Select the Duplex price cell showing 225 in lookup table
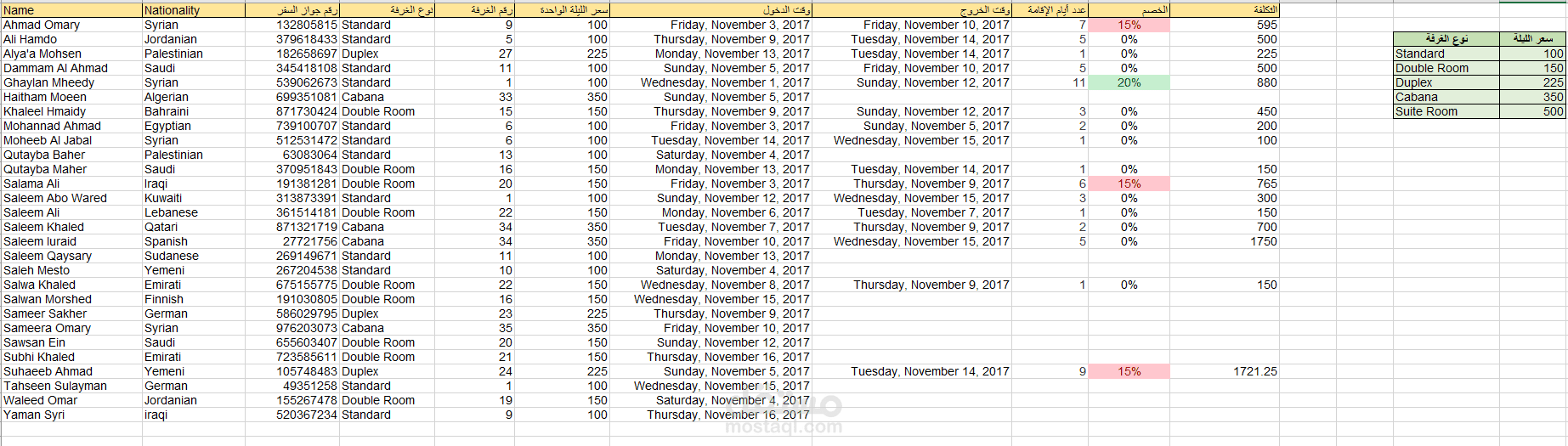Screen dimensions: 1568x446 (1531, 82)
